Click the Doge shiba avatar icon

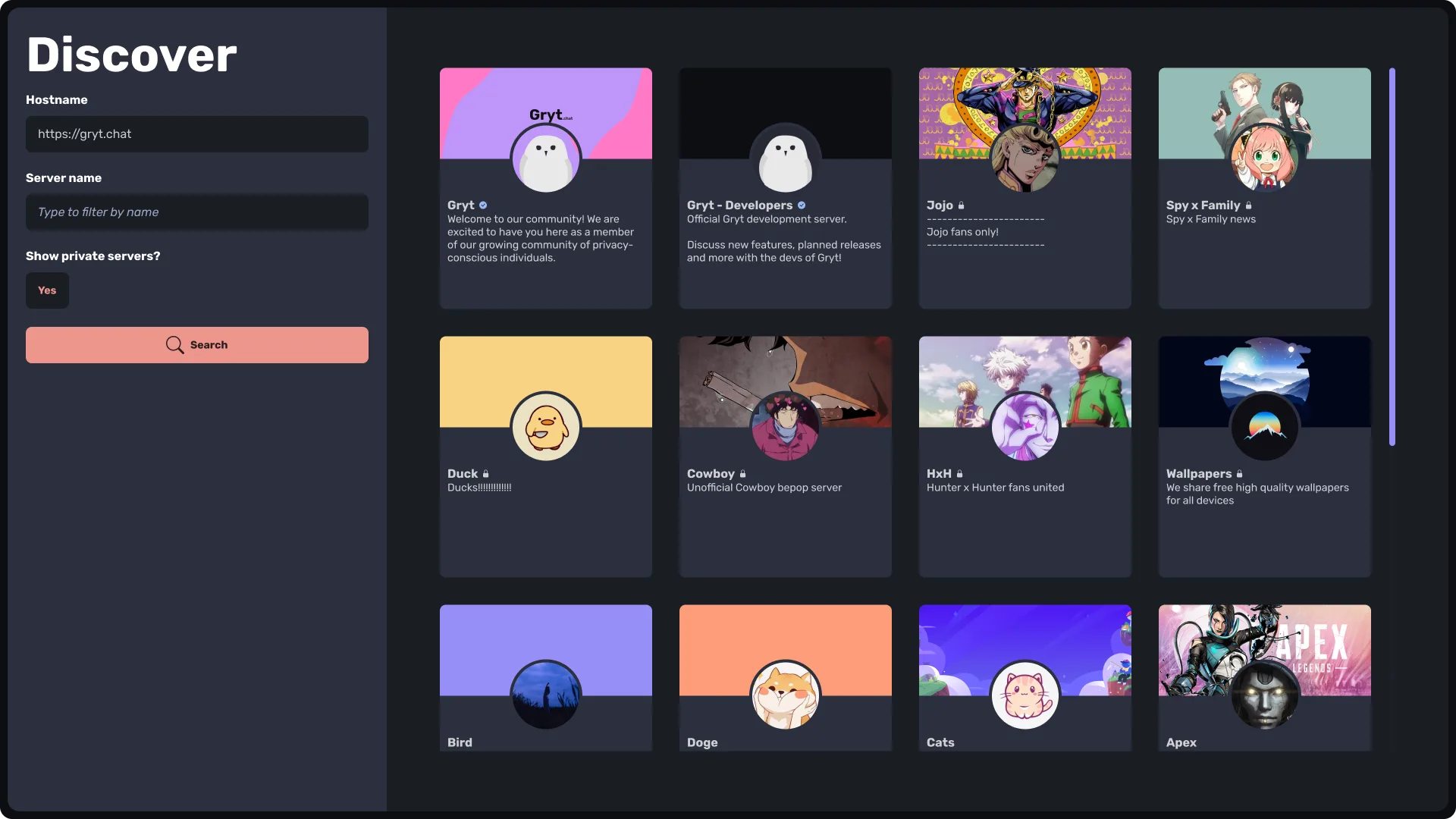click(x=786, y=695)
